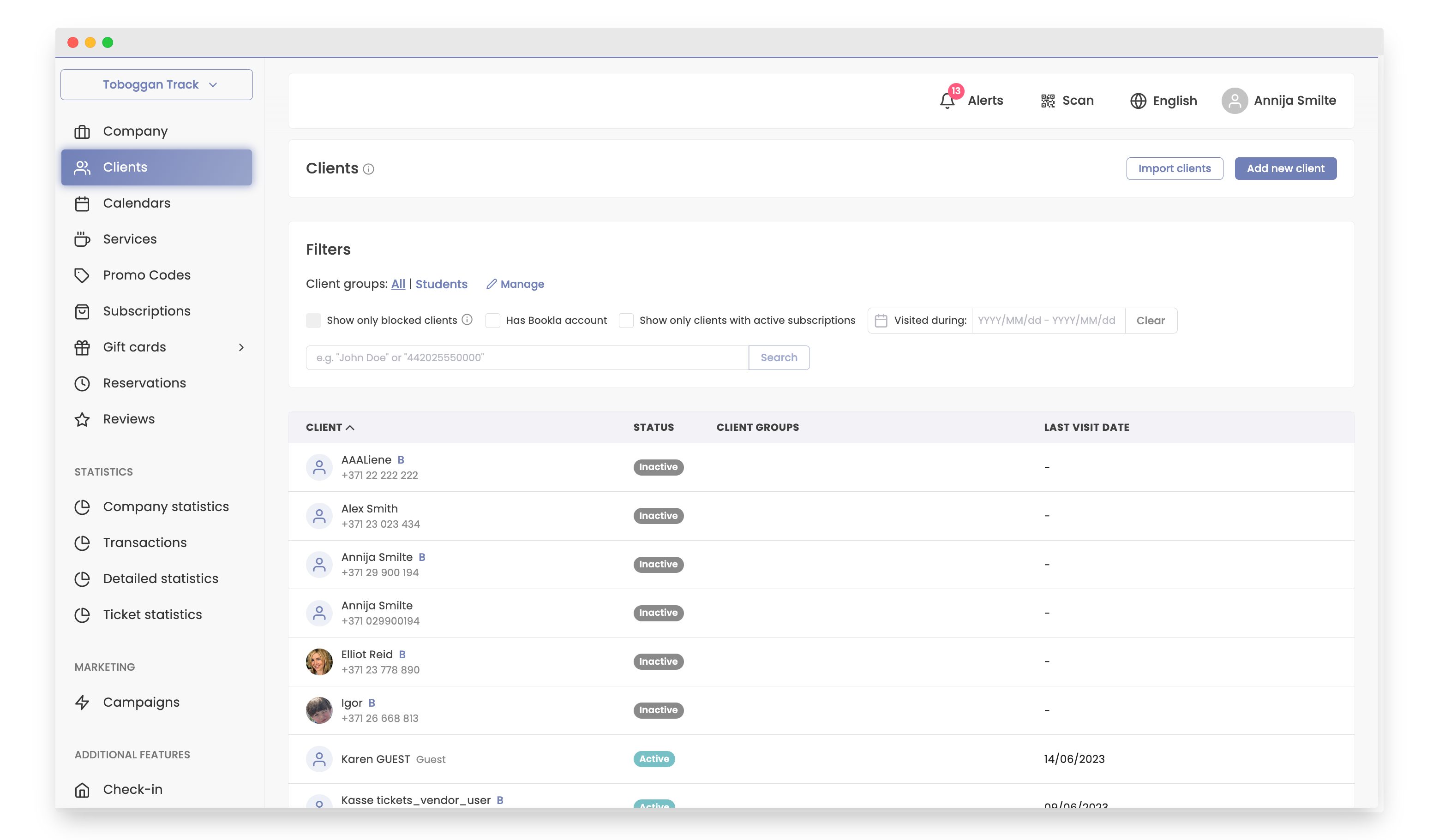Toggle the CLIENT column sort arrow

point(350,428)
